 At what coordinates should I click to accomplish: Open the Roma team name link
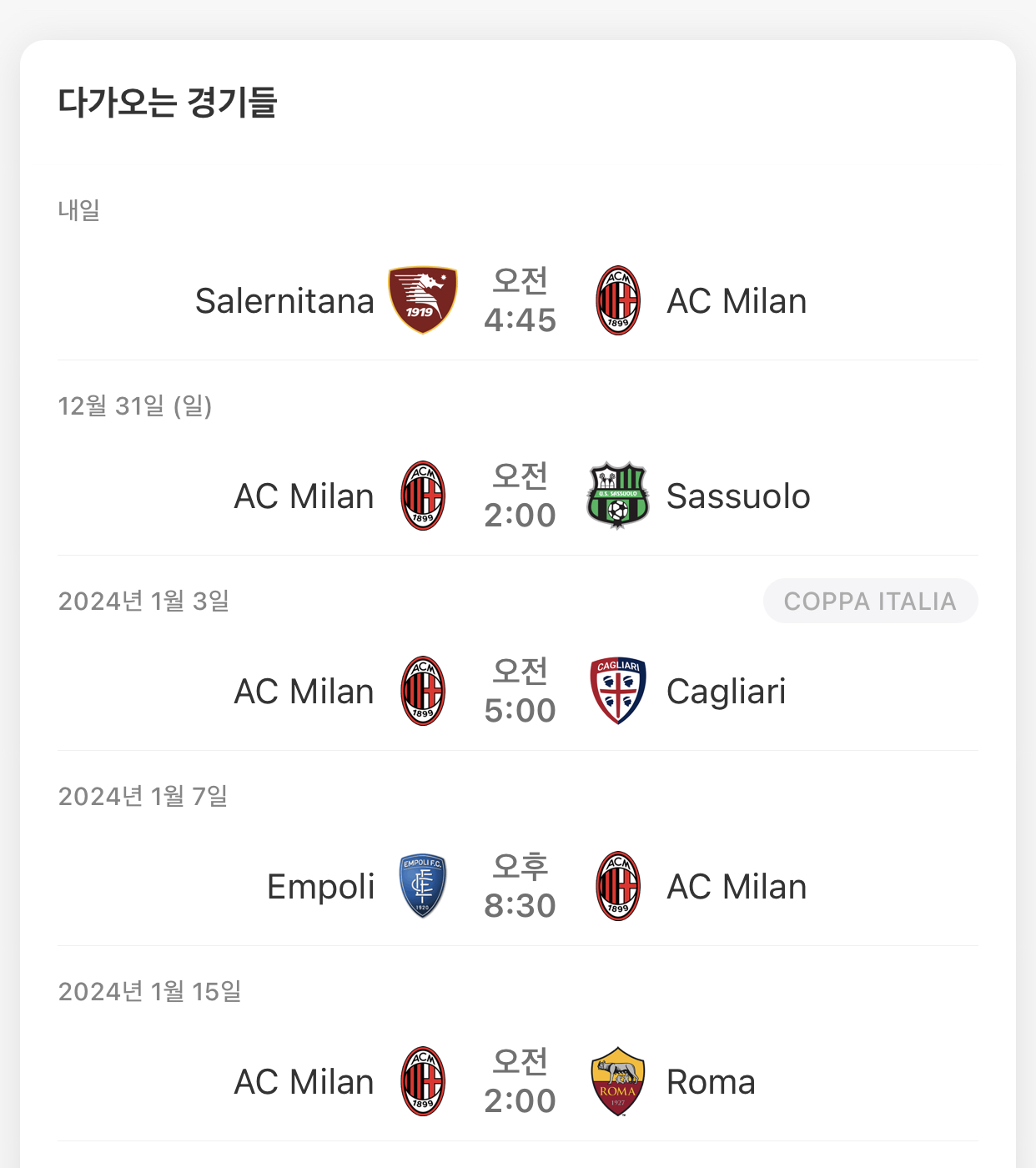(x=711, y=1082)
